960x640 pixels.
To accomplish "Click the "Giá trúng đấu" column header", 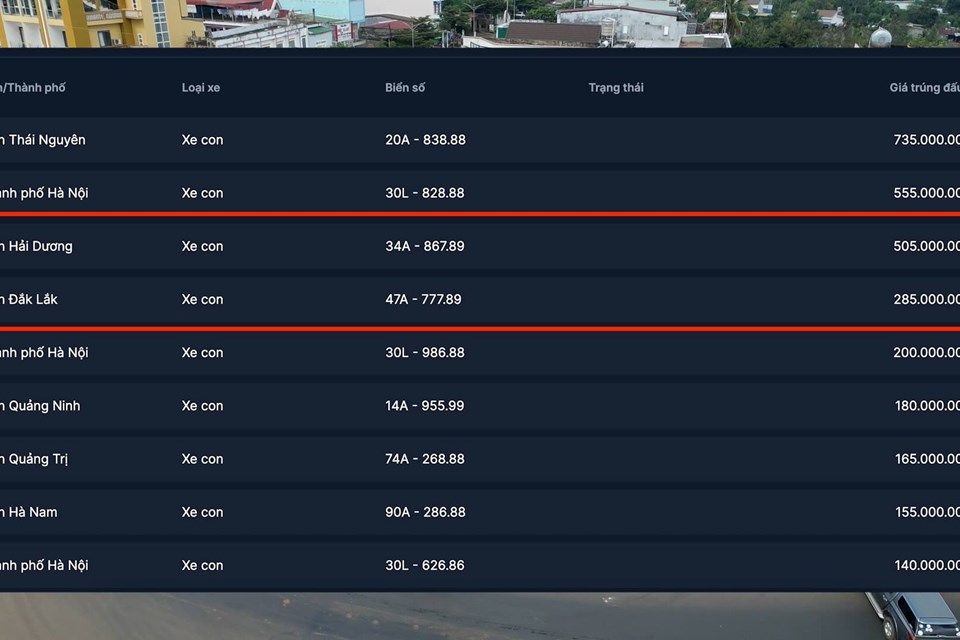I will tap(924, 88).
